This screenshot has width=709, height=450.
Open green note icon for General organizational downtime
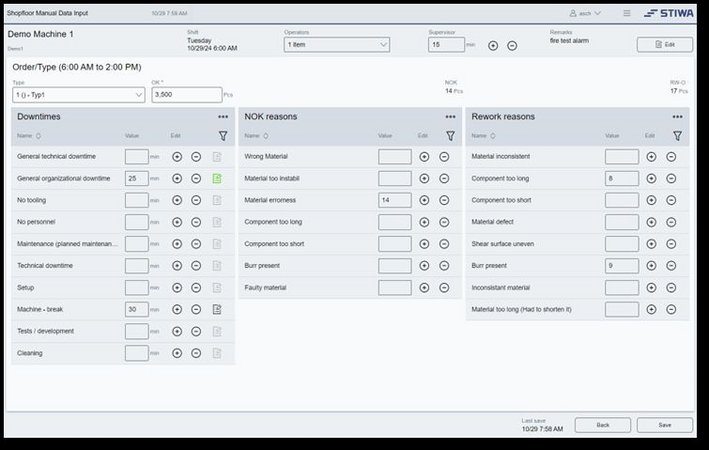pos(216,178)
